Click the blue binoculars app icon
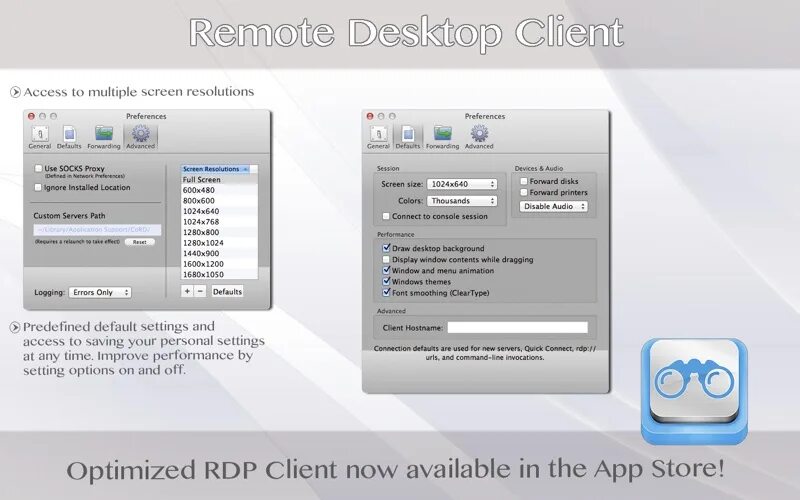 [694, 391]
